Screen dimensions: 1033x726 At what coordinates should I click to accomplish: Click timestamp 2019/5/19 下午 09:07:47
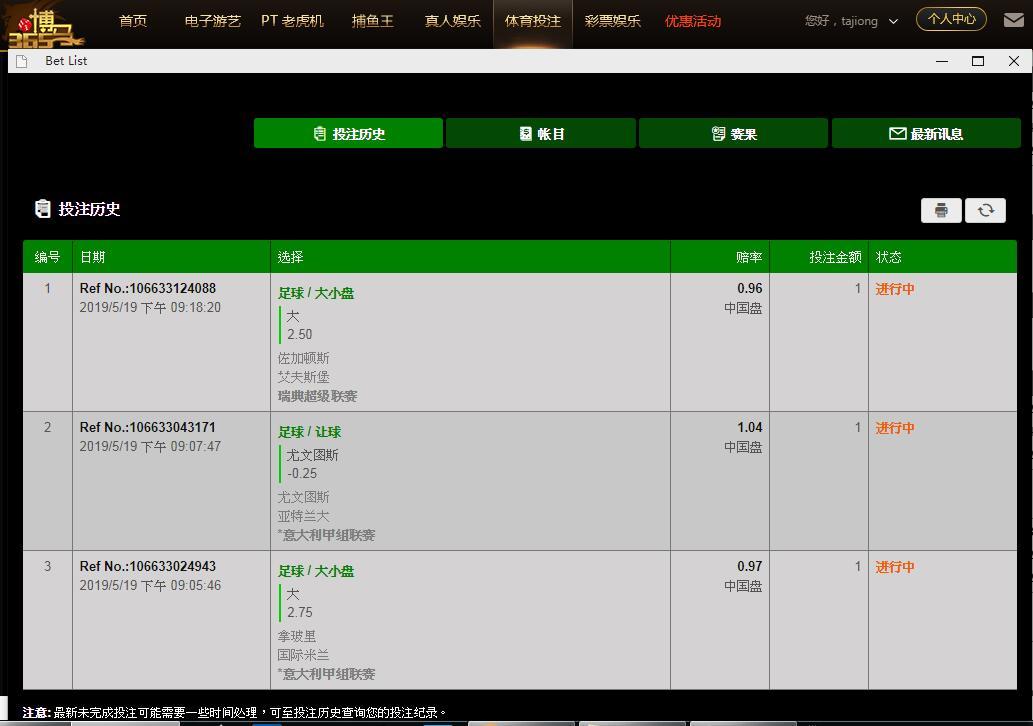click(150, 447)
